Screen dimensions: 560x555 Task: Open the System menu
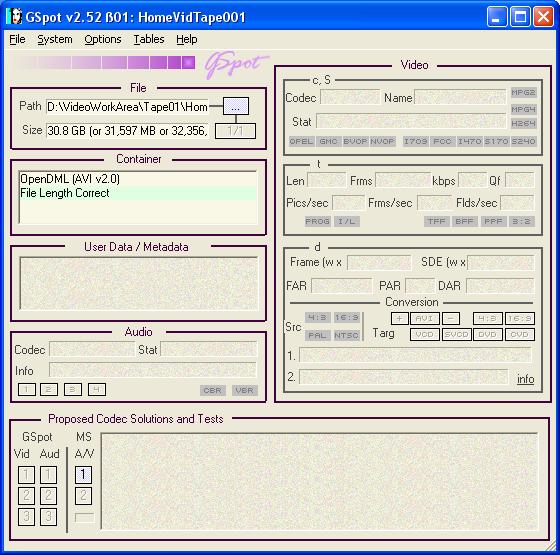[55, 39]
